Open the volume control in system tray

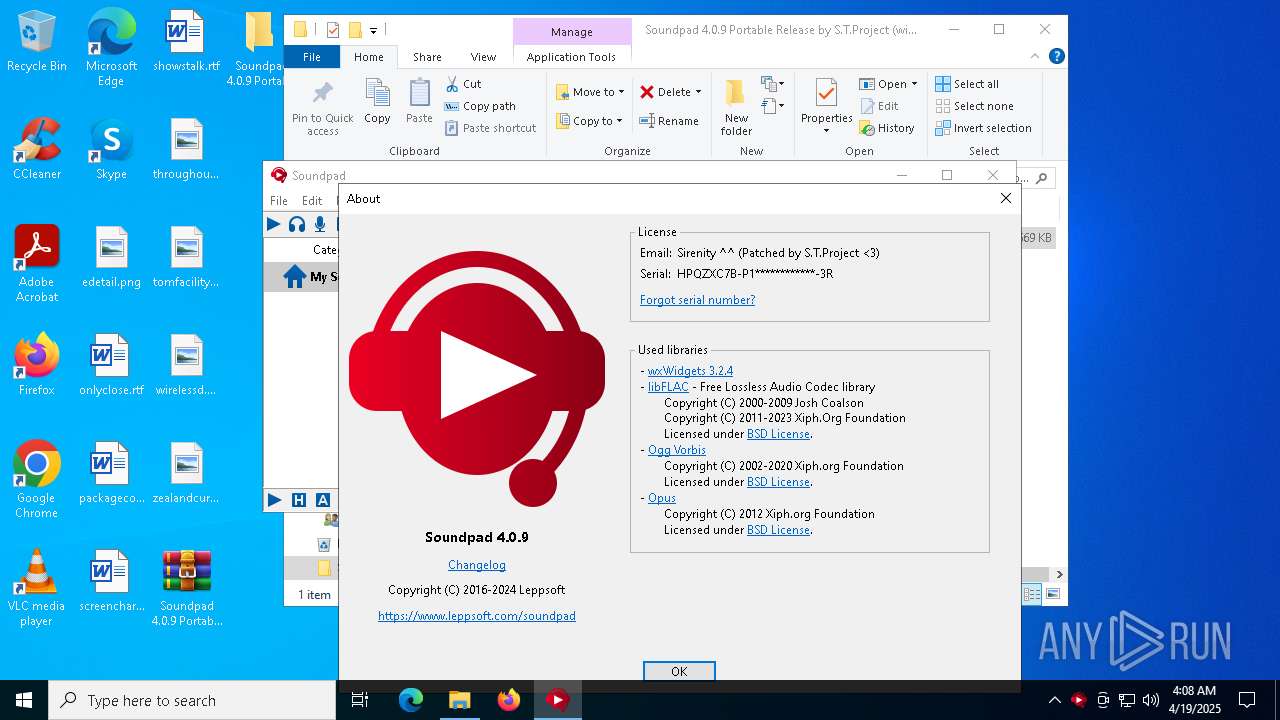1151,700
